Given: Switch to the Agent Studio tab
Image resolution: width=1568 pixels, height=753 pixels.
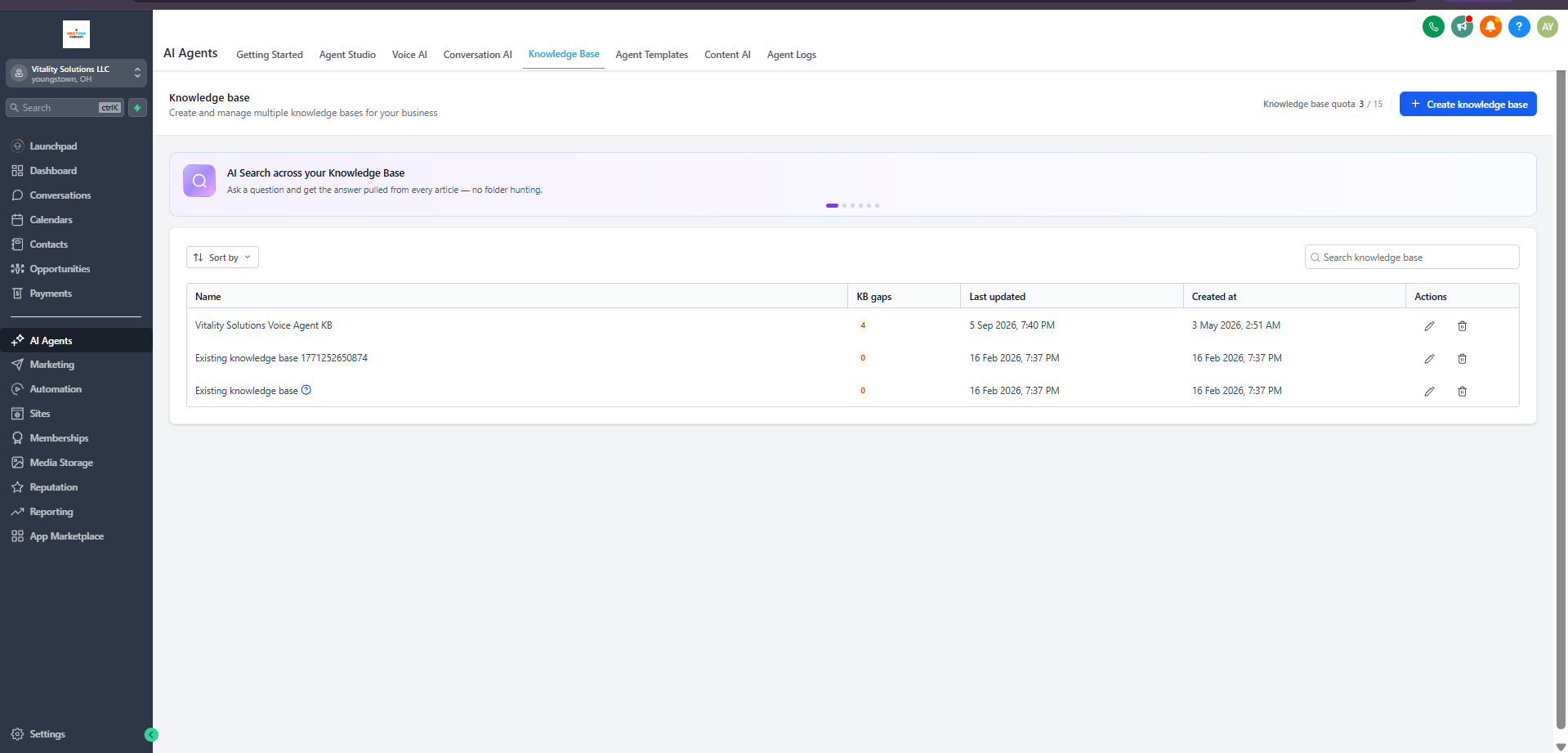Looking at the screenshot, I should 347,55.
